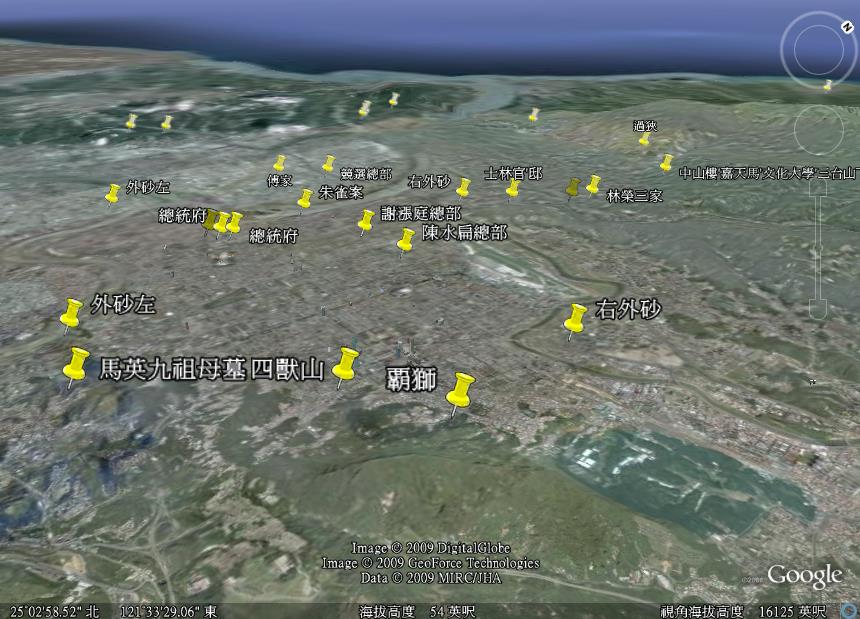The image size is (860, 619).
Task: Click the 過狹 pushpin on the hillside
Action: [645, 139]
